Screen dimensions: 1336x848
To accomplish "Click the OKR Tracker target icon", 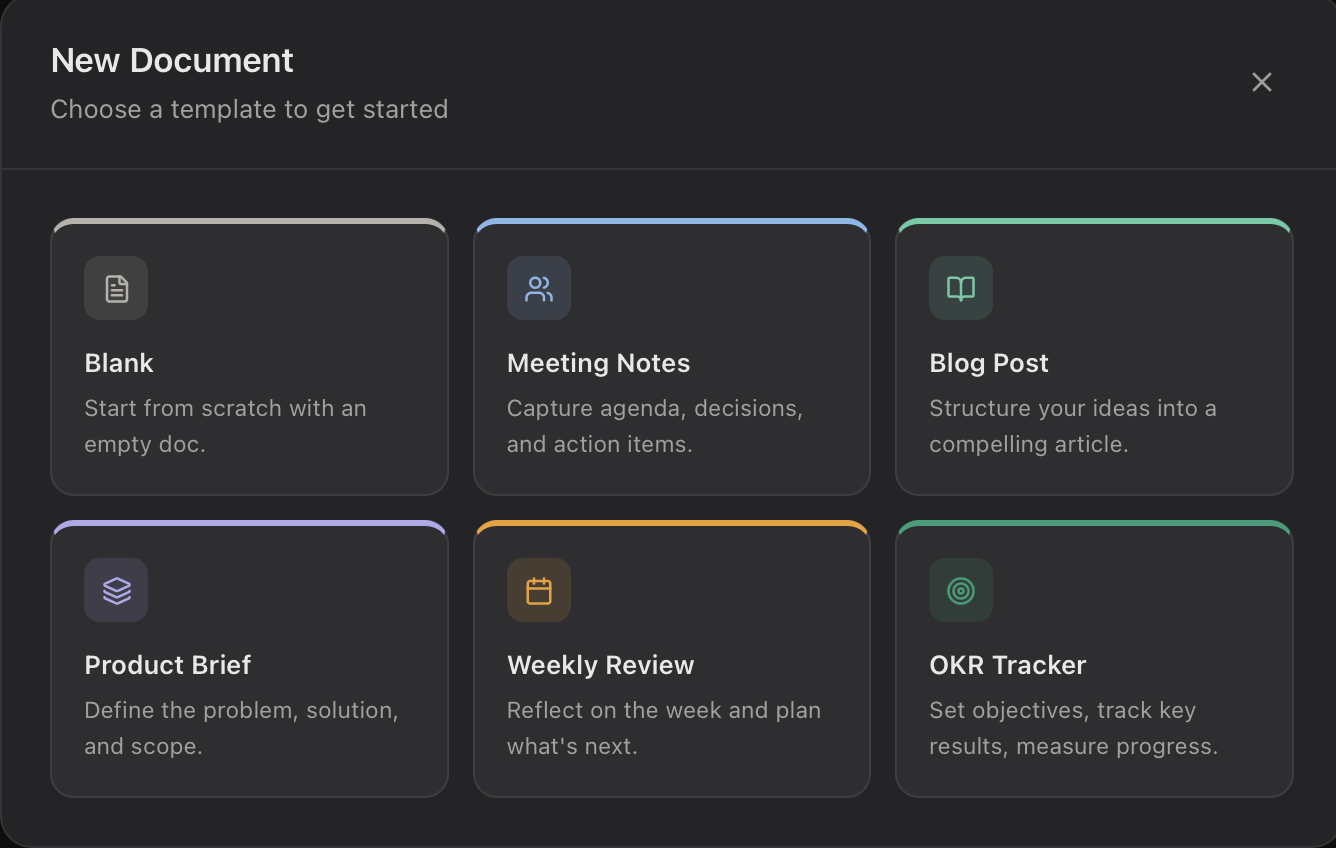I will click(961, 590).
